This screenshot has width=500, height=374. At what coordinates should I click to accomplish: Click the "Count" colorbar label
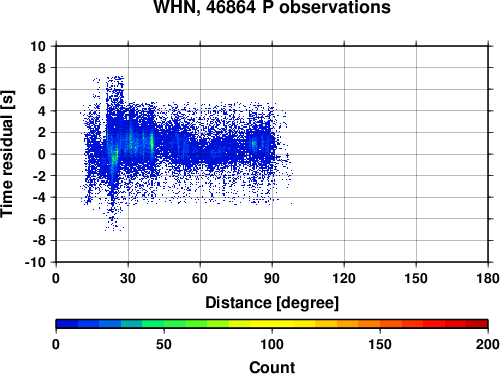click(x=272, y=367)
